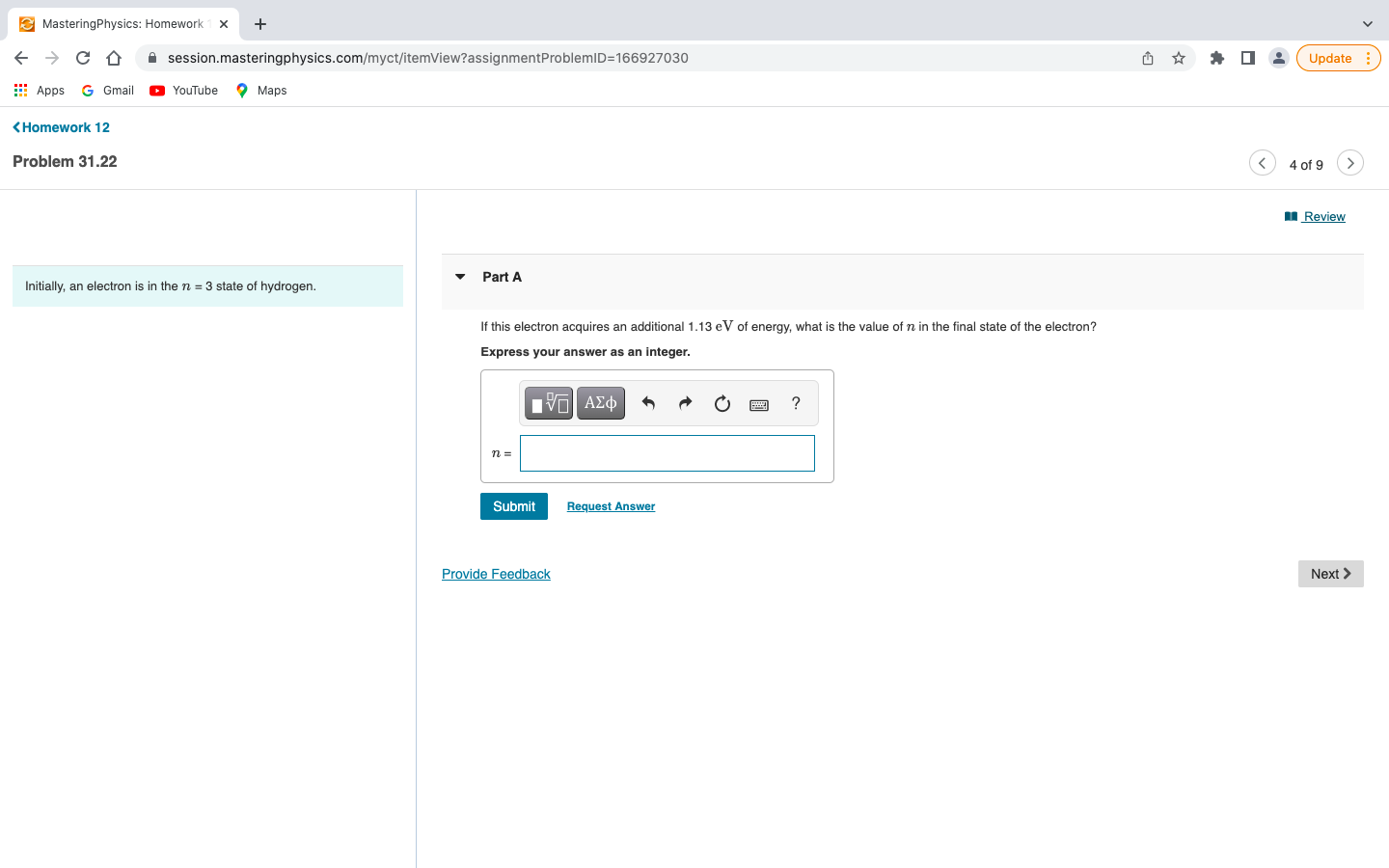Return to Homework 12
The image size is (1389, 868).
[x=62, y=127]
